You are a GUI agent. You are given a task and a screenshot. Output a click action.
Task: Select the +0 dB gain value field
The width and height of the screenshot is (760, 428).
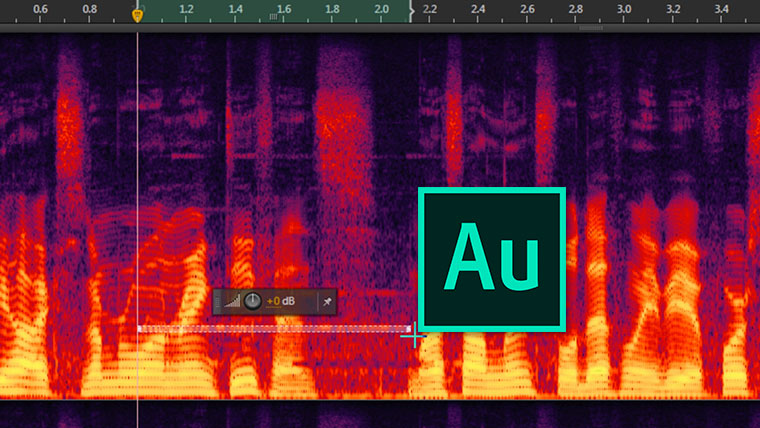point(281,301)
